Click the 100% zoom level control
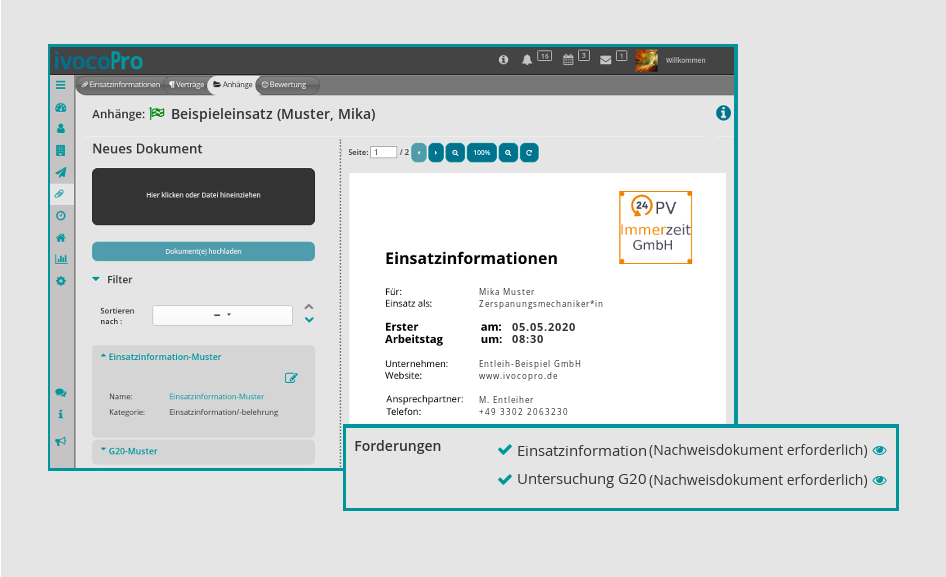The width and height of the screenshot is (946, 577). tap(481, 152)
